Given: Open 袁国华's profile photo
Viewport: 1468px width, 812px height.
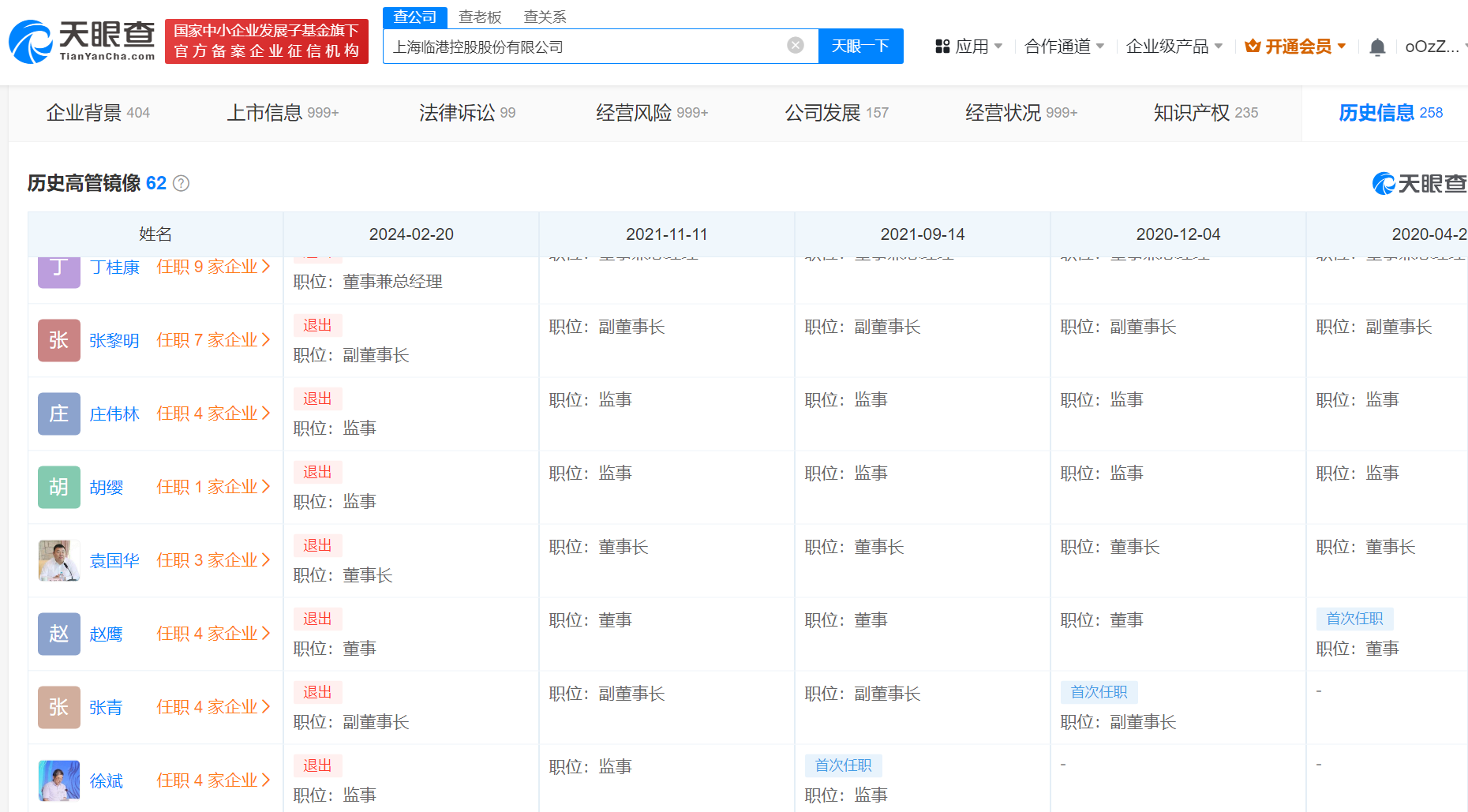Looking at the screenshot, I should pos(59,560).
